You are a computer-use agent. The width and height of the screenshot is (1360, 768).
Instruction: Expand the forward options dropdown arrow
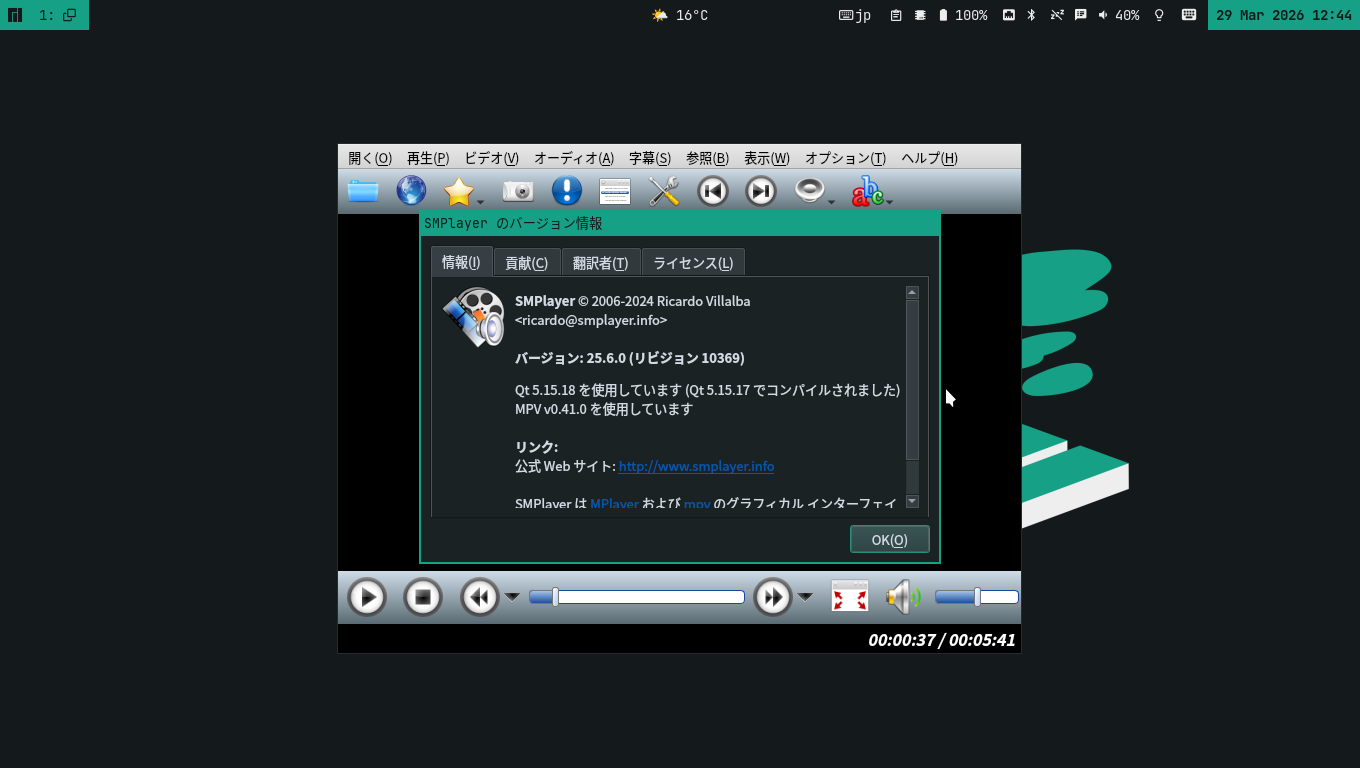click(805, 597)
